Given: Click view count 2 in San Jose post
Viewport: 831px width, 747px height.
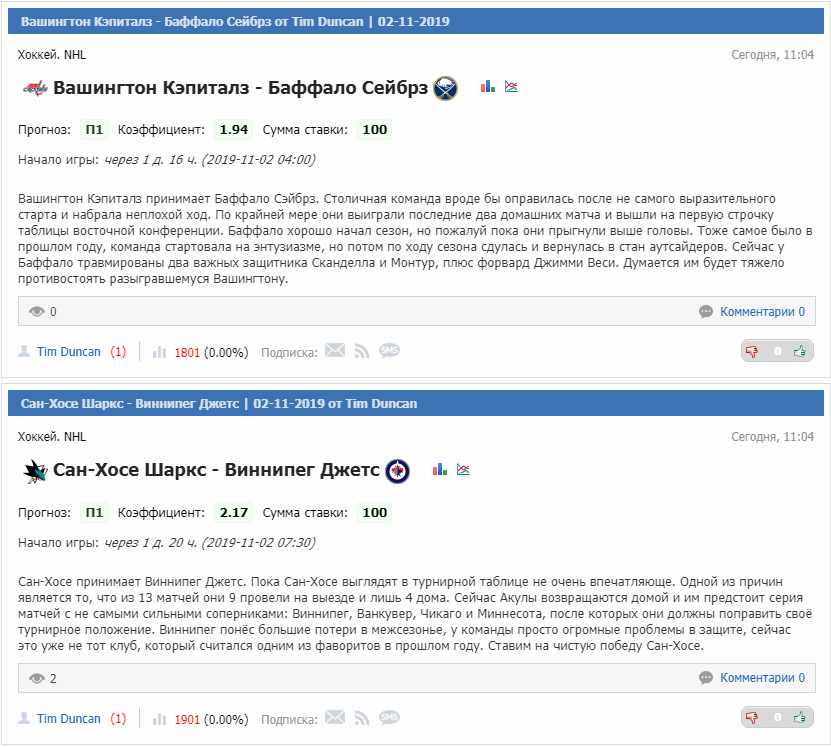Looking at the screenshot, I should (53, 679).
